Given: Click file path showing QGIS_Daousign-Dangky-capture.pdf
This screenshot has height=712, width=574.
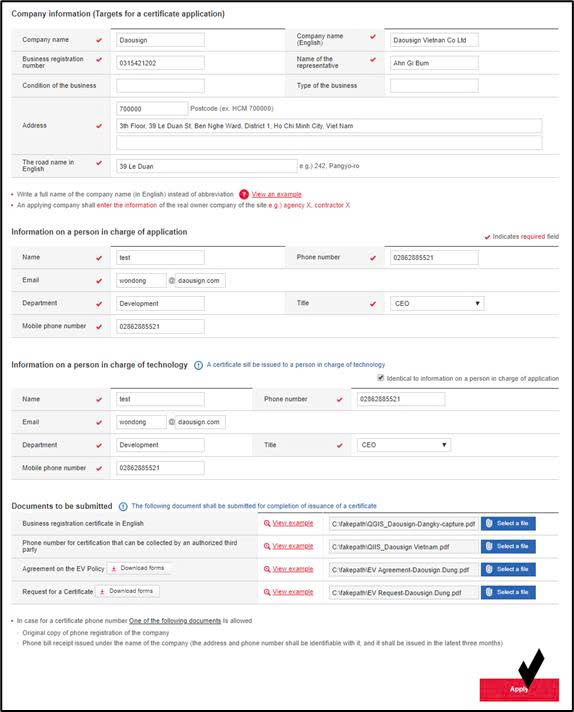Looking at the screenshot, I should point(404,524).
